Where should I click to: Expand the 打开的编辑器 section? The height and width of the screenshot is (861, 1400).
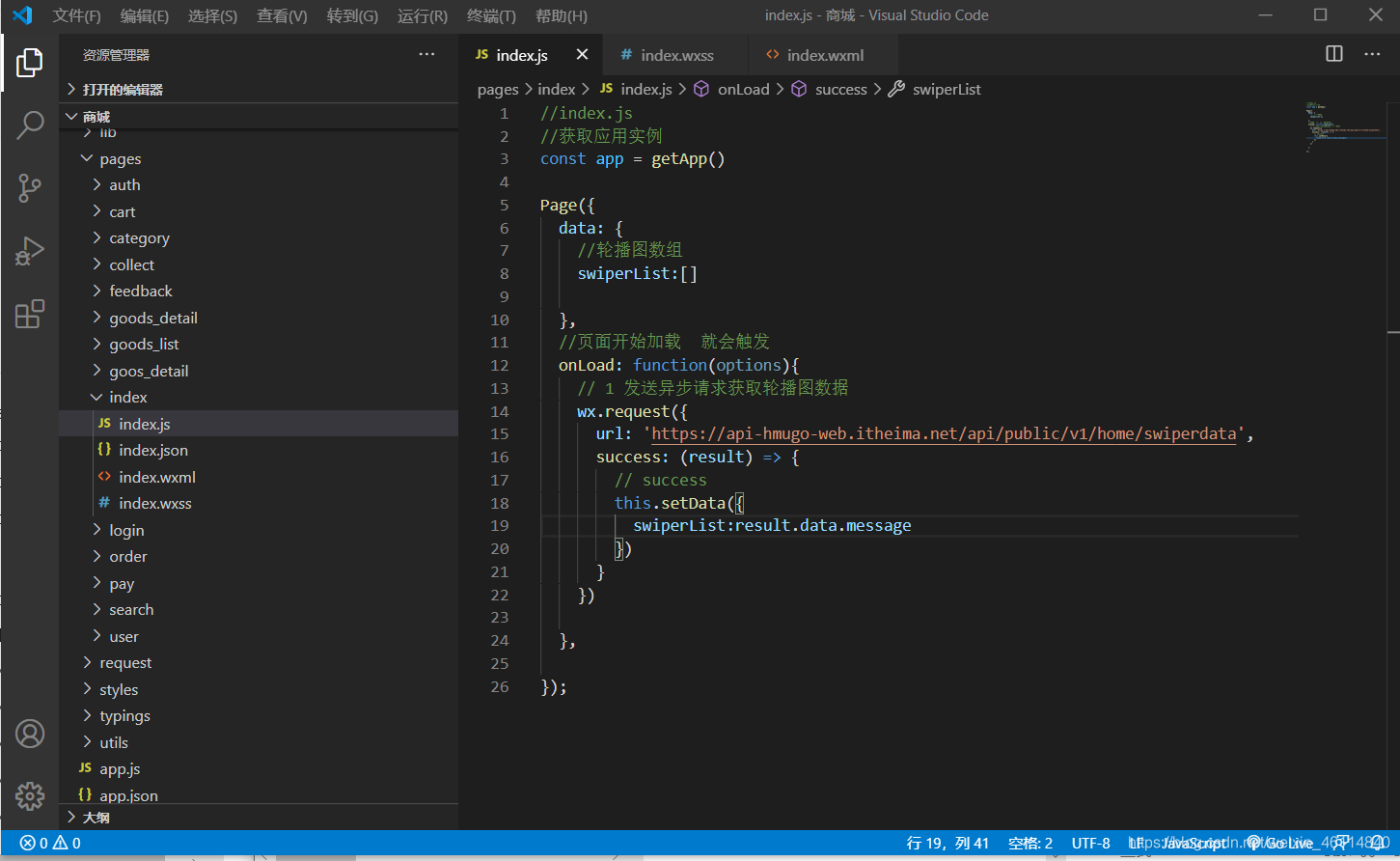click(259, 89)
